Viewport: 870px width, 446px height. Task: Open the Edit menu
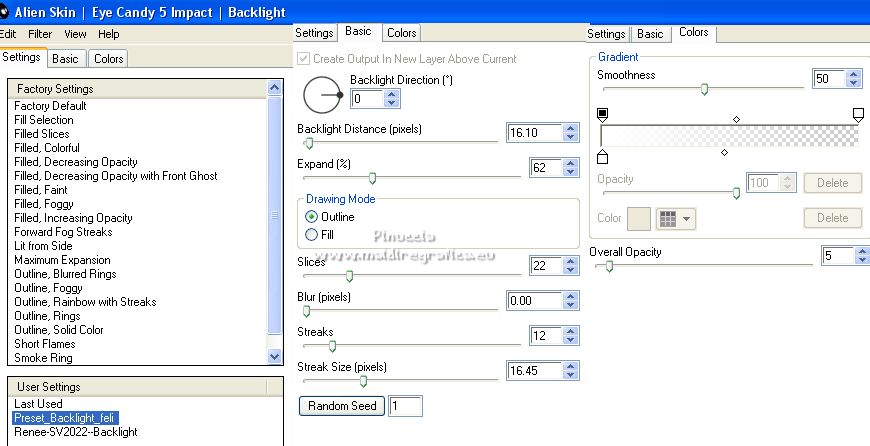pos(8,34)
